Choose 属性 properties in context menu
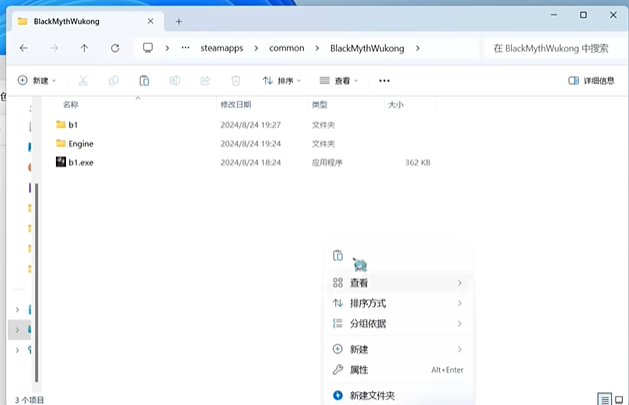 tap(398, 370)
